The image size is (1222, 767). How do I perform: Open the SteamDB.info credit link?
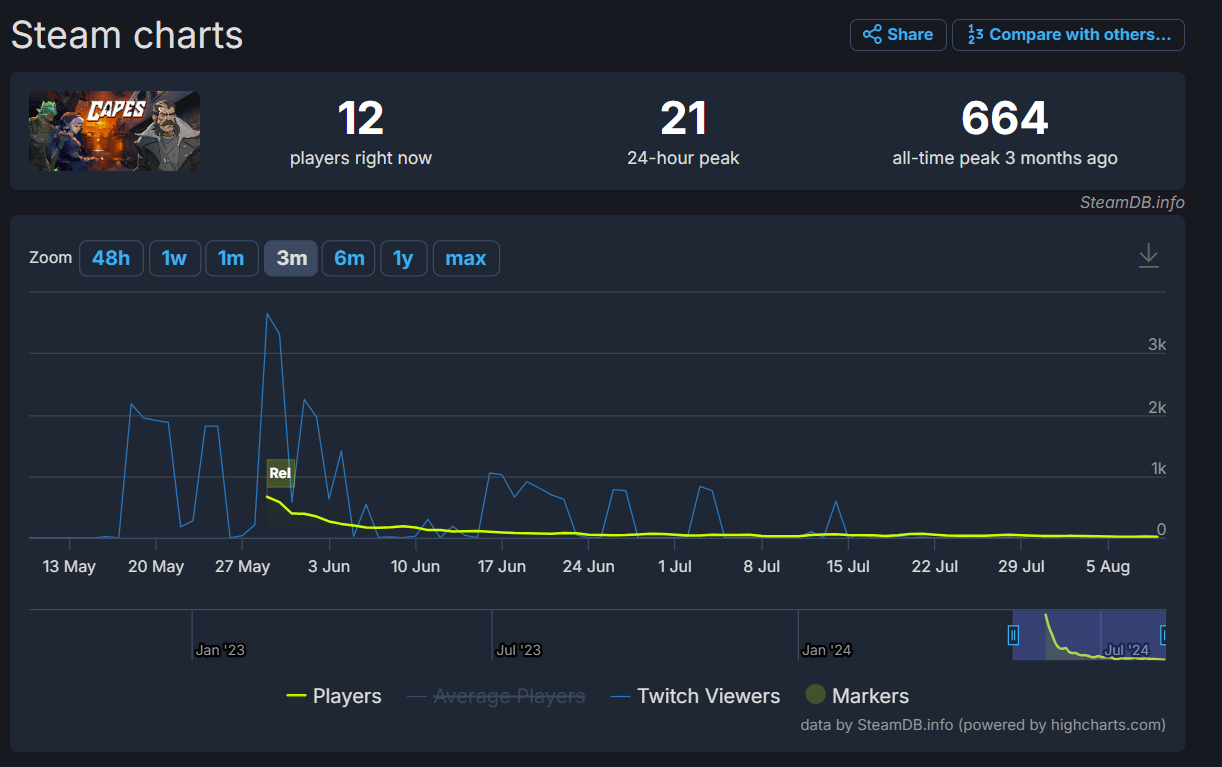point(1132,202)
